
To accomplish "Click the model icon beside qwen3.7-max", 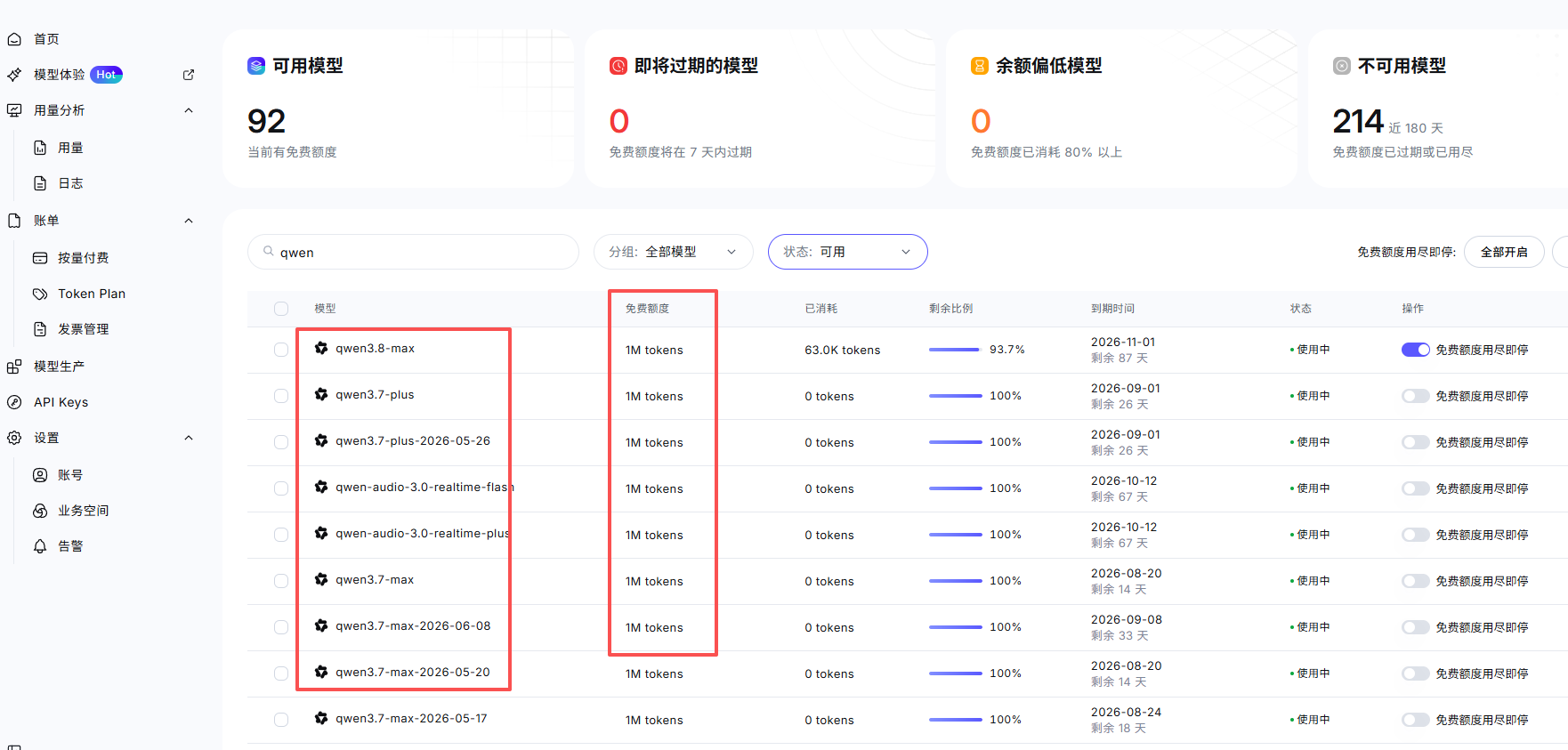I will (321, 580).
